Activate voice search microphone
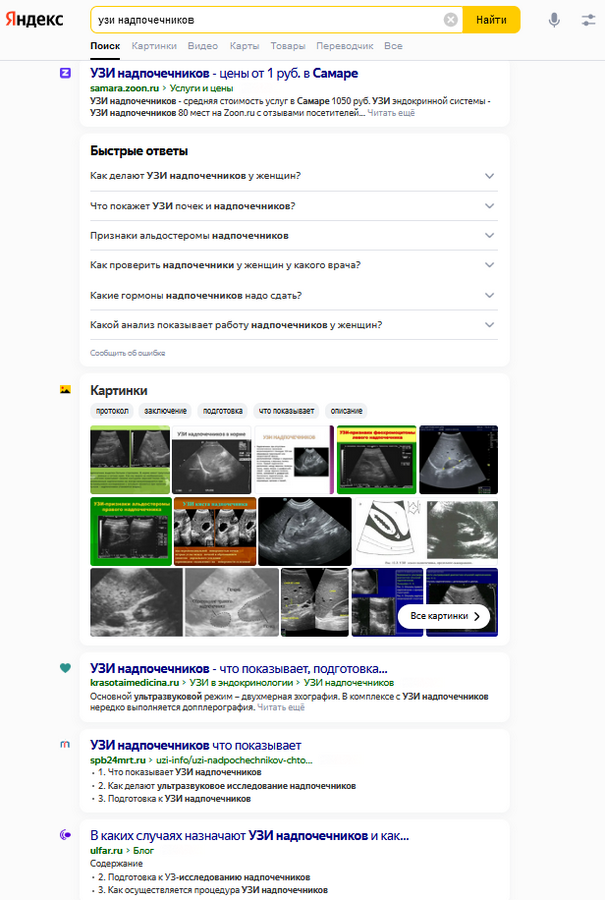 pos(554,20)
